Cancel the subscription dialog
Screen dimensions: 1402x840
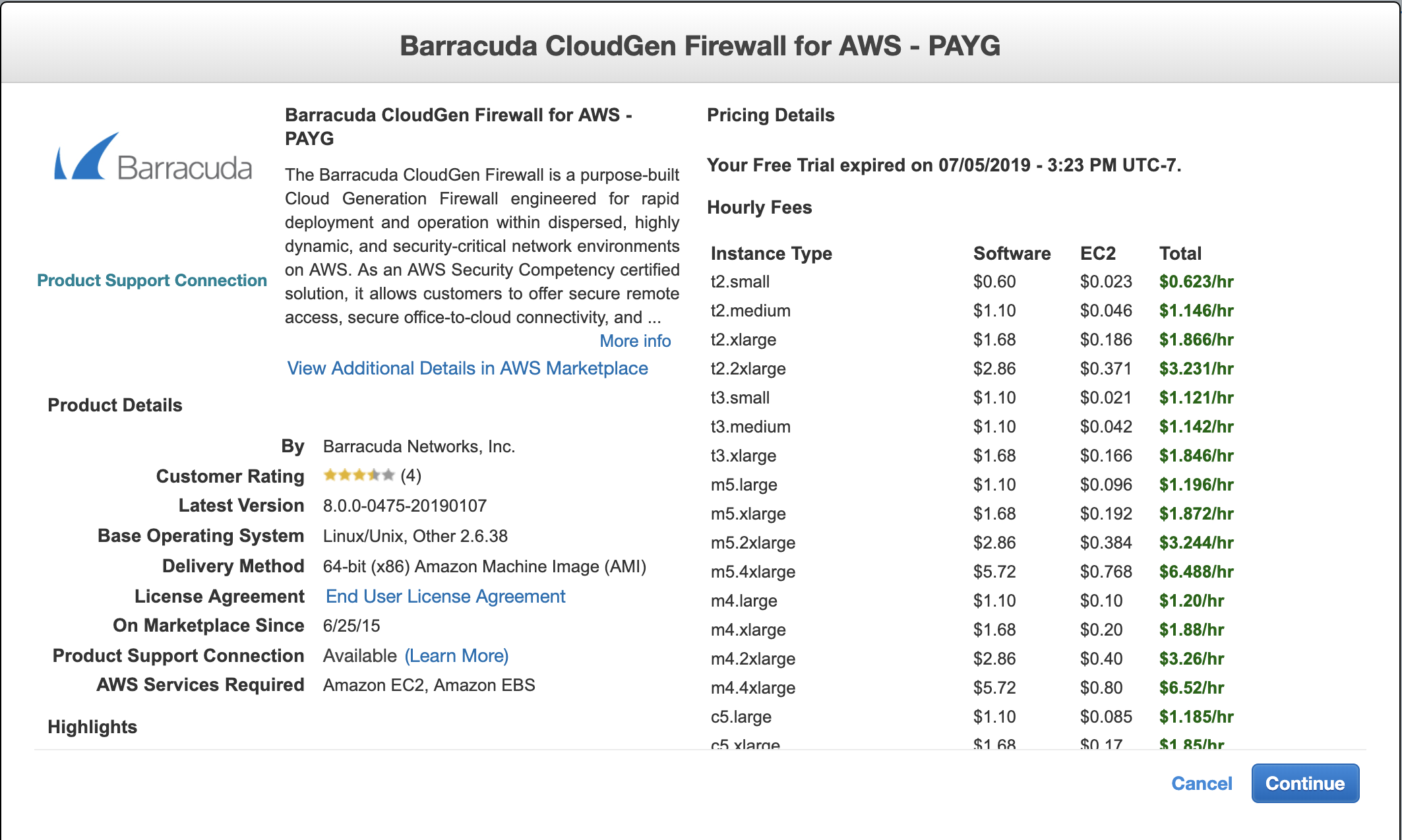point(1201,783)
